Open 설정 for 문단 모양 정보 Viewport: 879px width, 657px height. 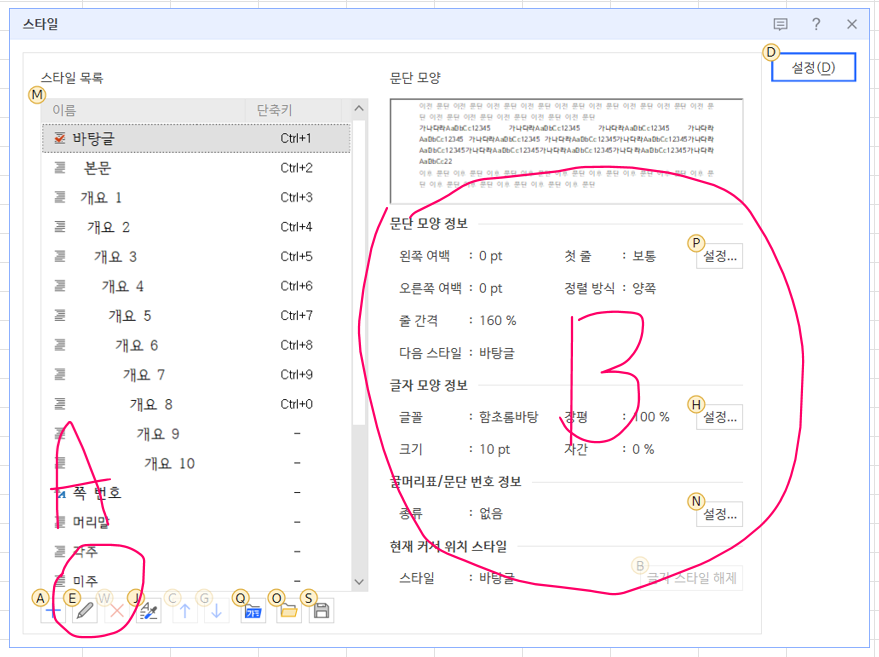pos(720,256)
